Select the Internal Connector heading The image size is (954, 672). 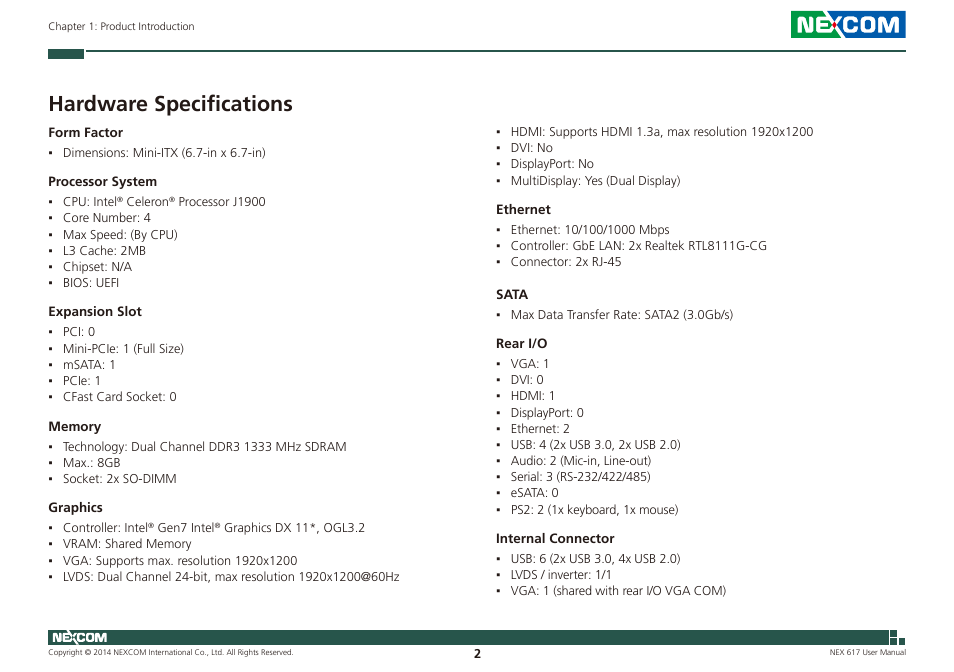click(555, 539)
